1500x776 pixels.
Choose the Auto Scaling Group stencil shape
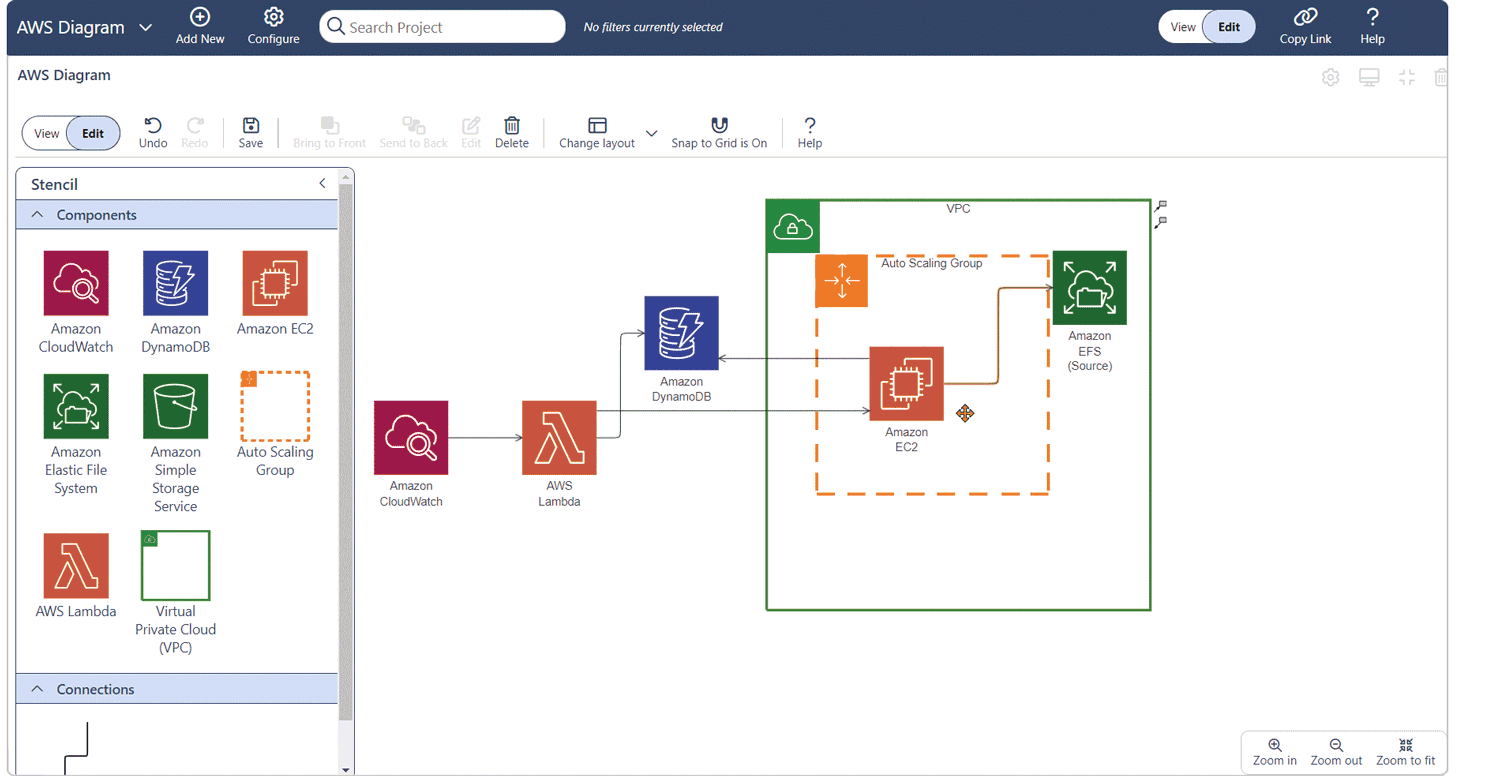(x=275, y=406)
